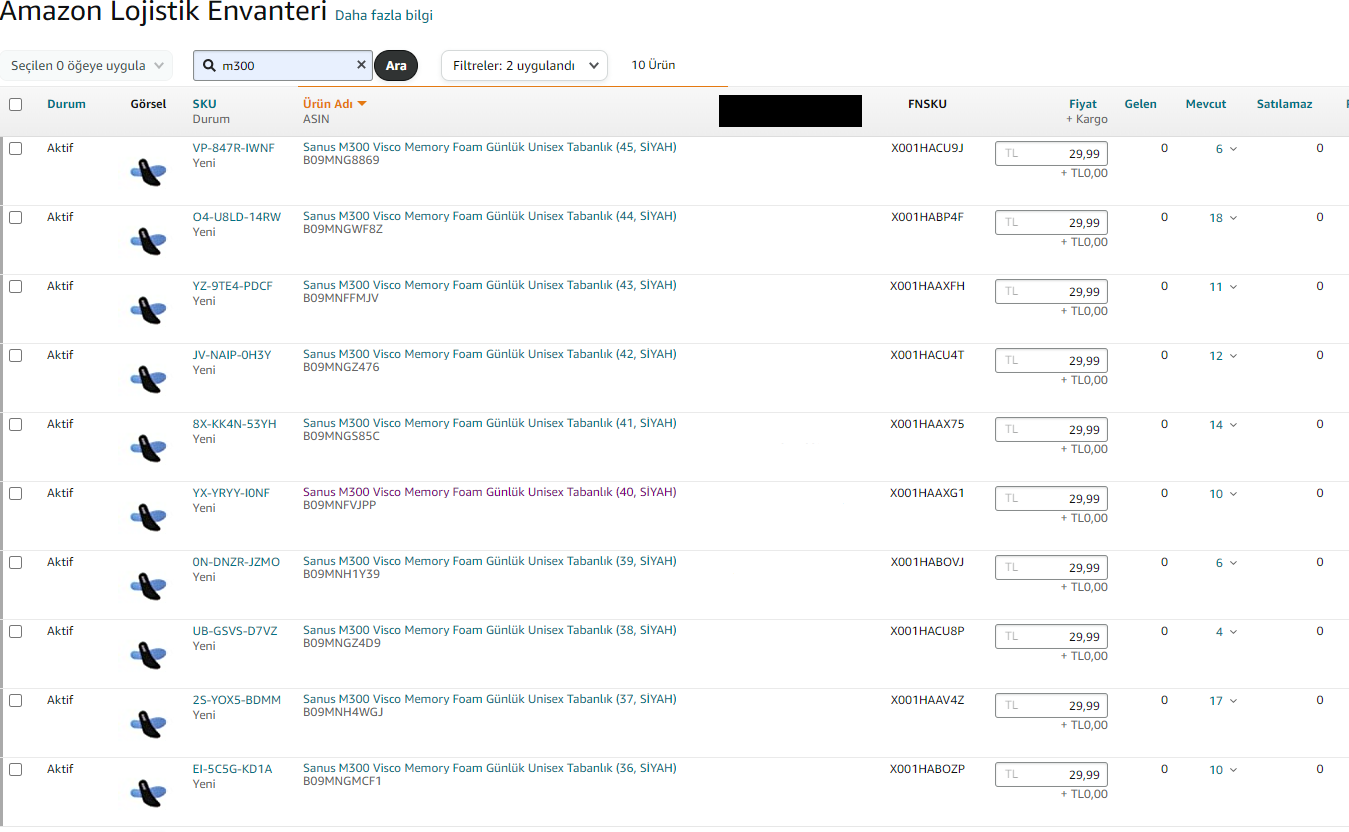
Task: Open insole thumbnail for SKU YX-YRYY-I0NF
Action: (148, 517)
